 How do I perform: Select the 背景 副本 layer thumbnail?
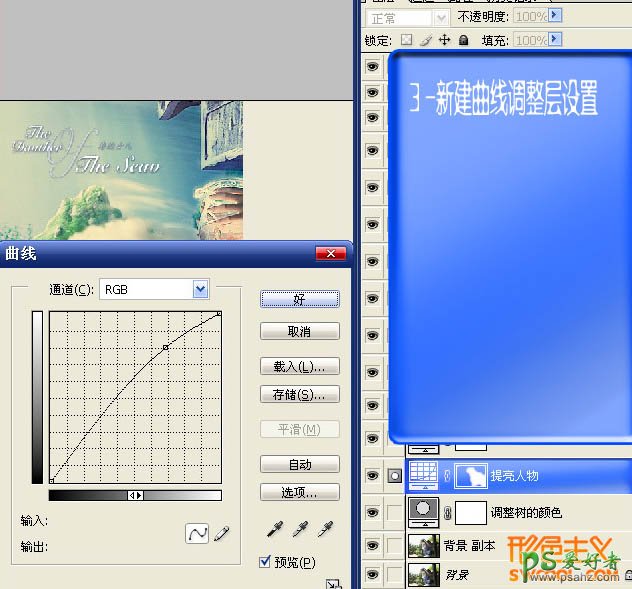click(x=425, y=545)
